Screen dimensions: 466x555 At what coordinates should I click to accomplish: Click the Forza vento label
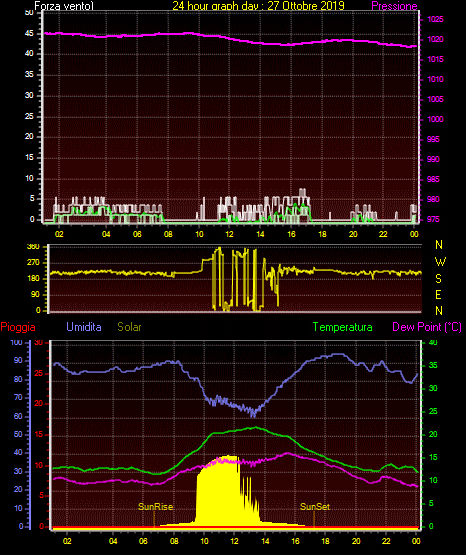pyautogui.click(x=64, y=6)
